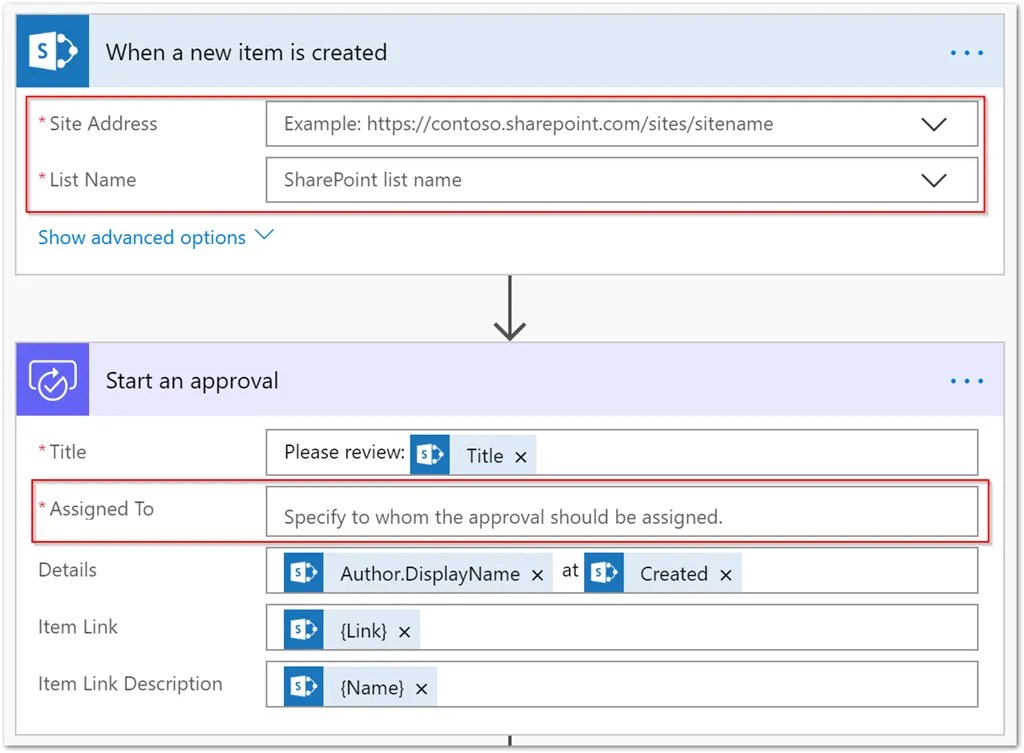Remove the Created token from Details
Screen dimensions: 1024x753
726,575
